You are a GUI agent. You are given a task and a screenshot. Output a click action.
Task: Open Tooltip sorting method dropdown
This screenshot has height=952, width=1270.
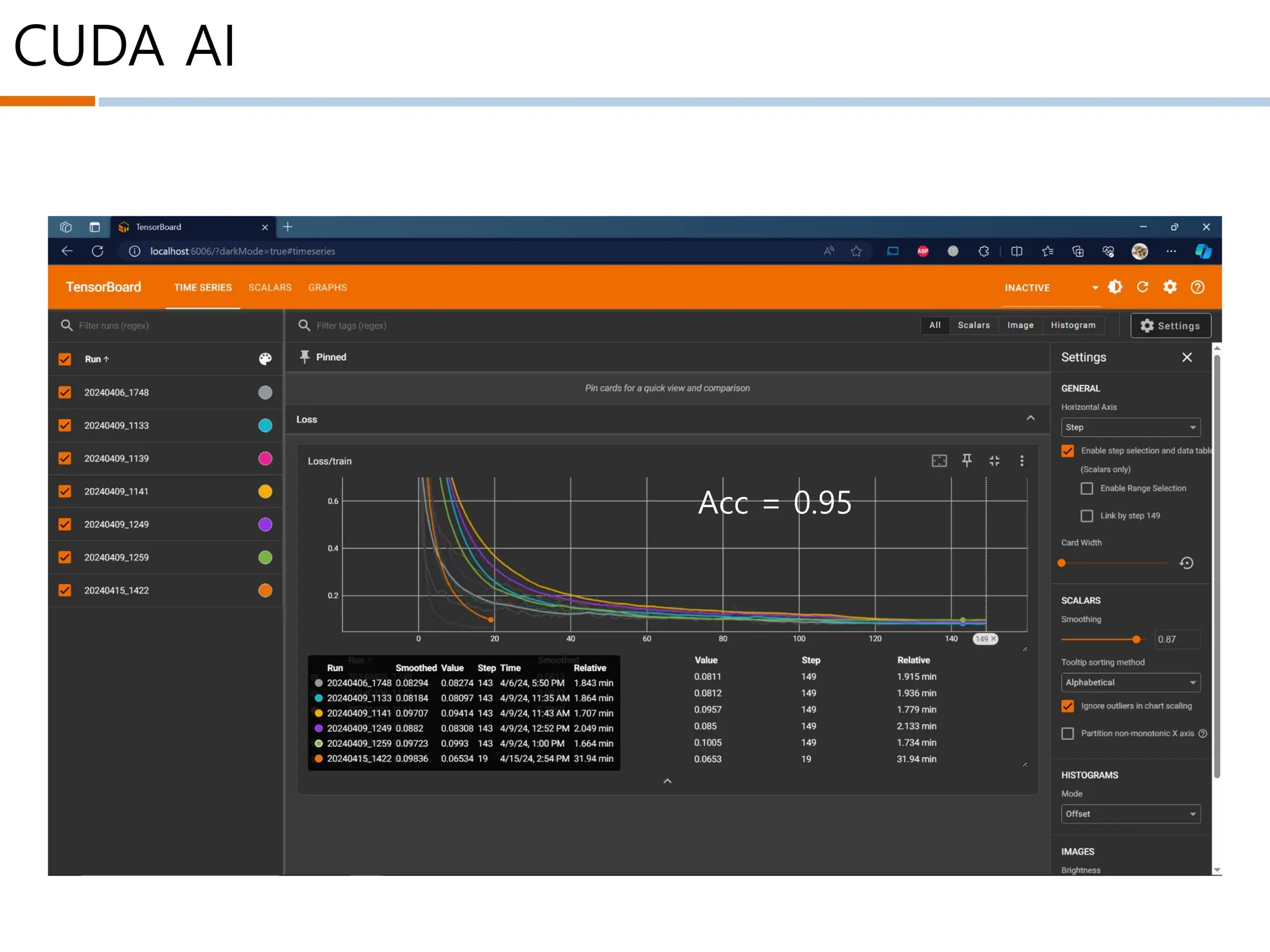[x=1130, y=682]
